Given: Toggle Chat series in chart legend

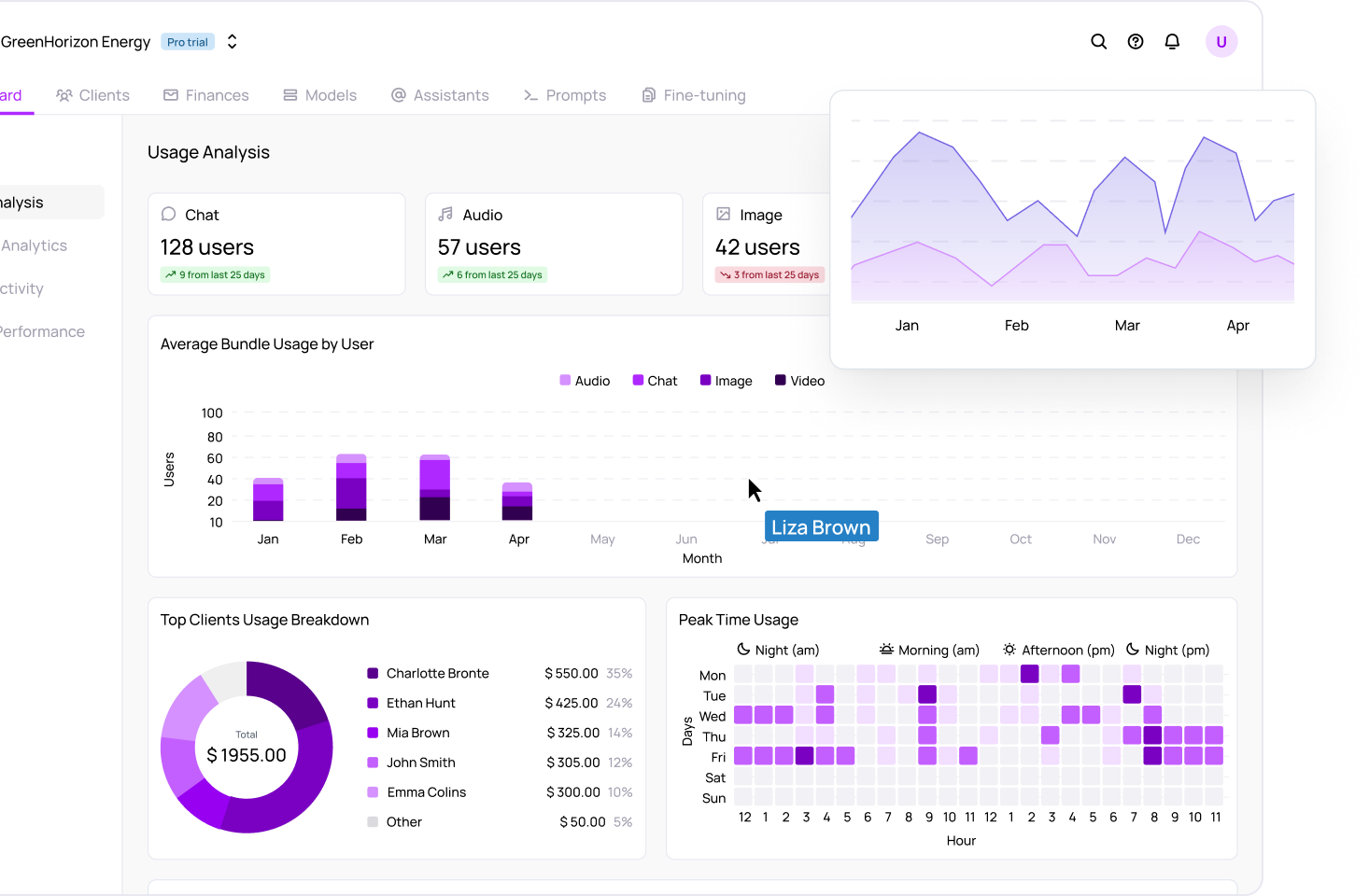Looking at the screenshot, I should [x=655, y=381].
